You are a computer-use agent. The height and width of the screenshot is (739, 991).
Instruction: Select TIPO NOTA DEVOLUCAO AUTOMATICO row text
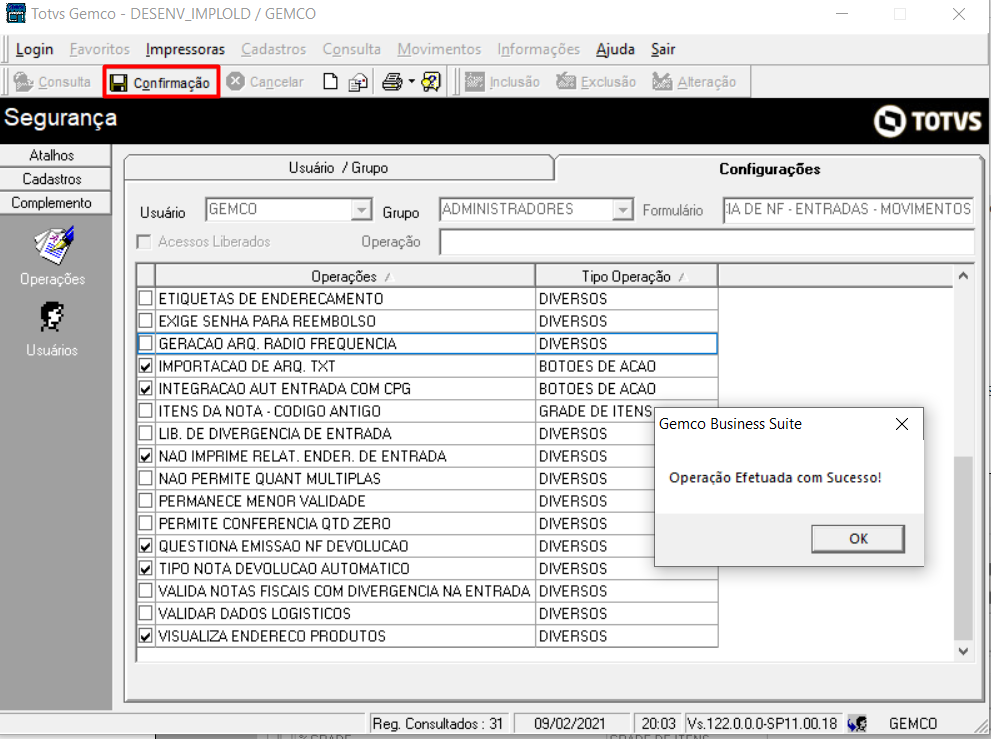click(x=284, y=569)
